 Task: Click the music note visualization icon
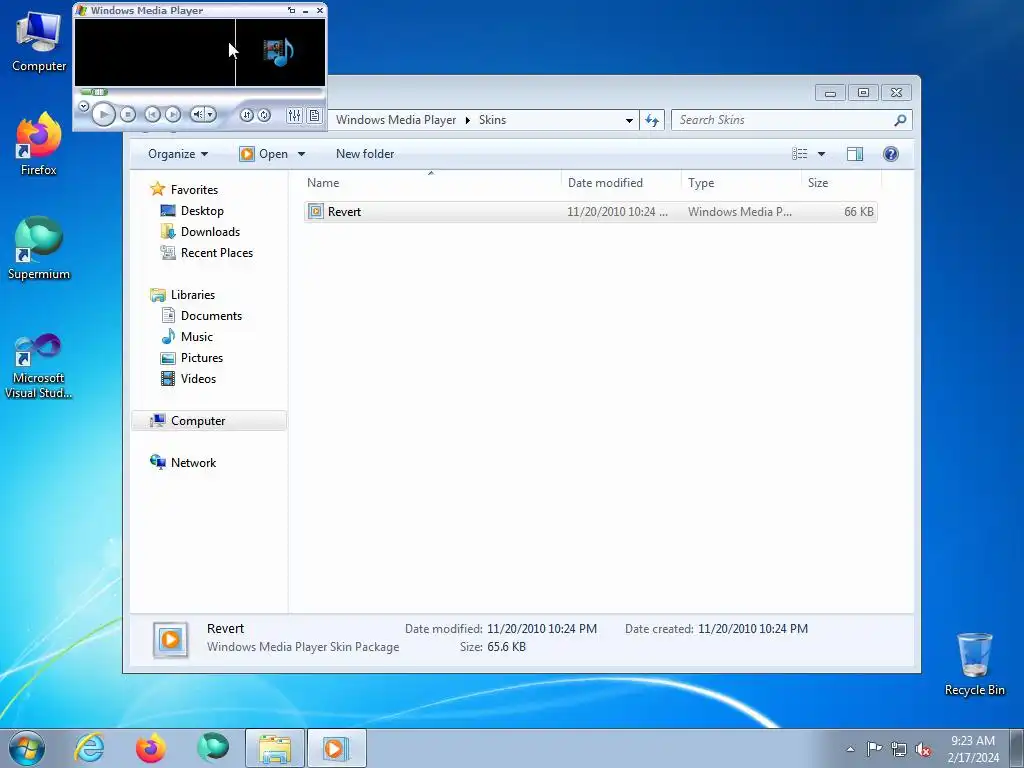coord(279,52)
